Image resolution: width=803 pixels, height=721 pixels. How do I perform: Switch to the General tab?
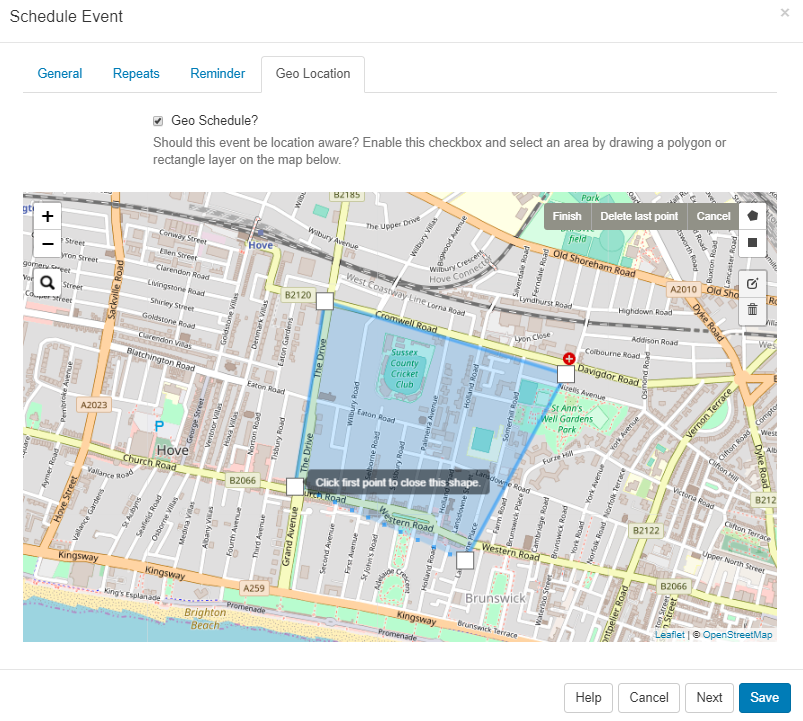[x=60, y=74]
